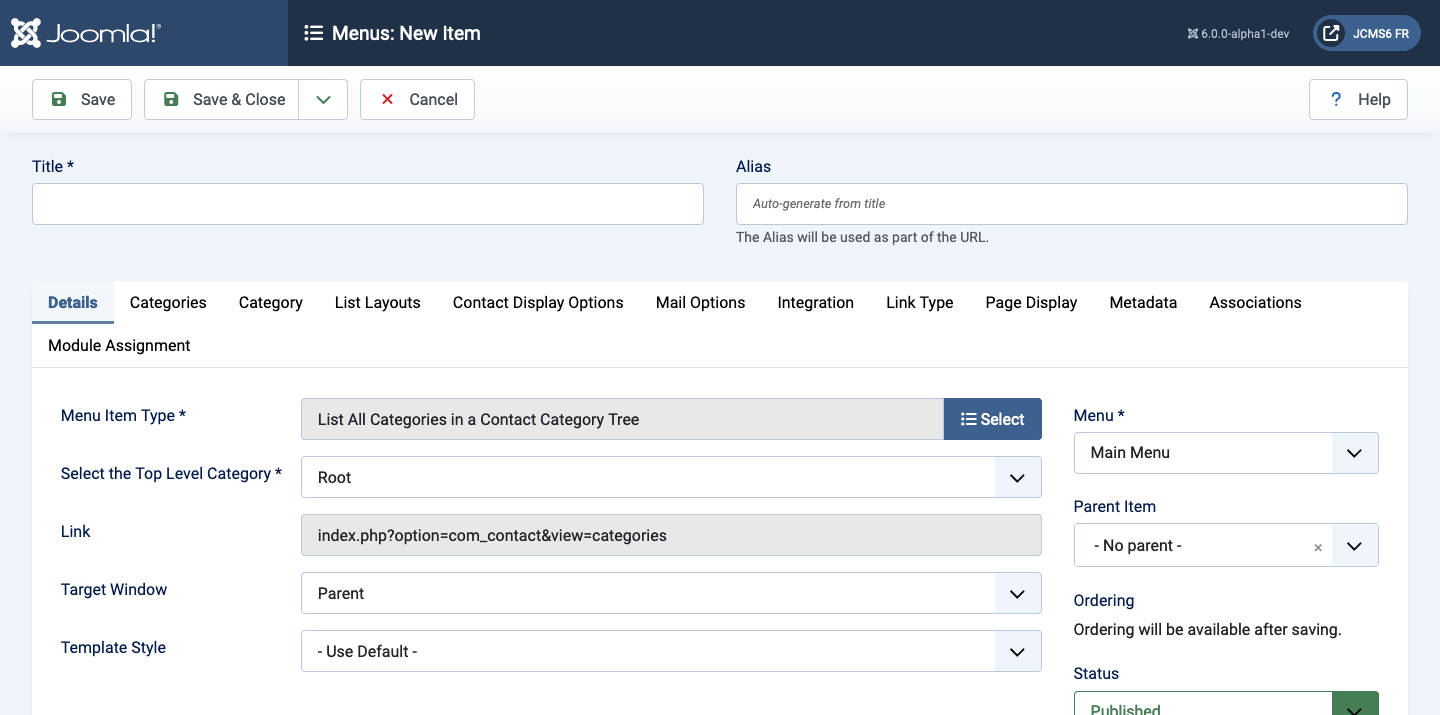Open the Category tab

[x=271, y=302]
